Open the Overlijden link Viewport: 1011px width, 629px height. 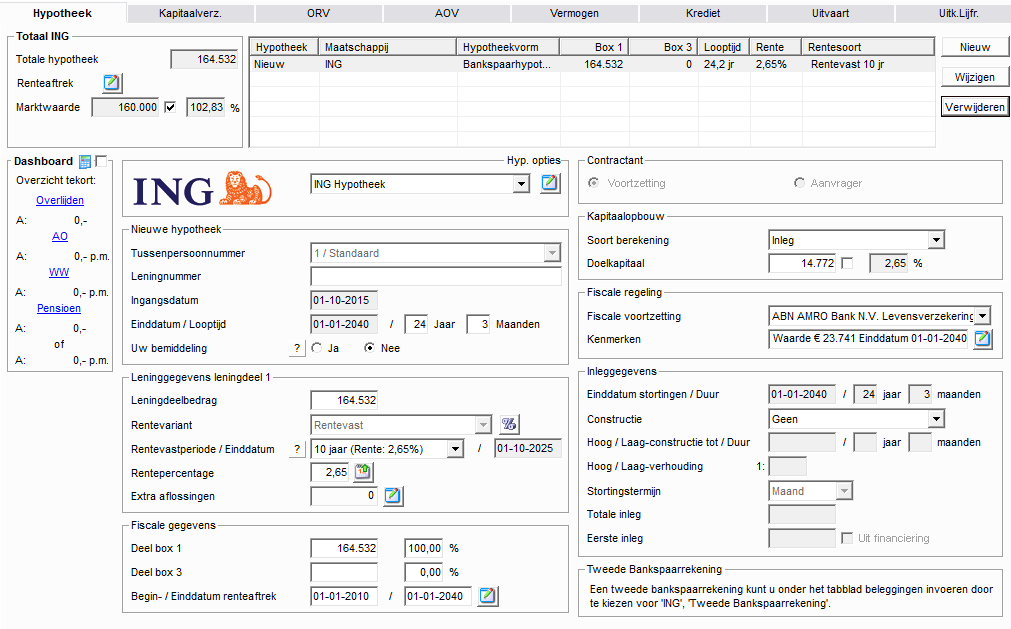pyautogui.click(x=60, y=200)
